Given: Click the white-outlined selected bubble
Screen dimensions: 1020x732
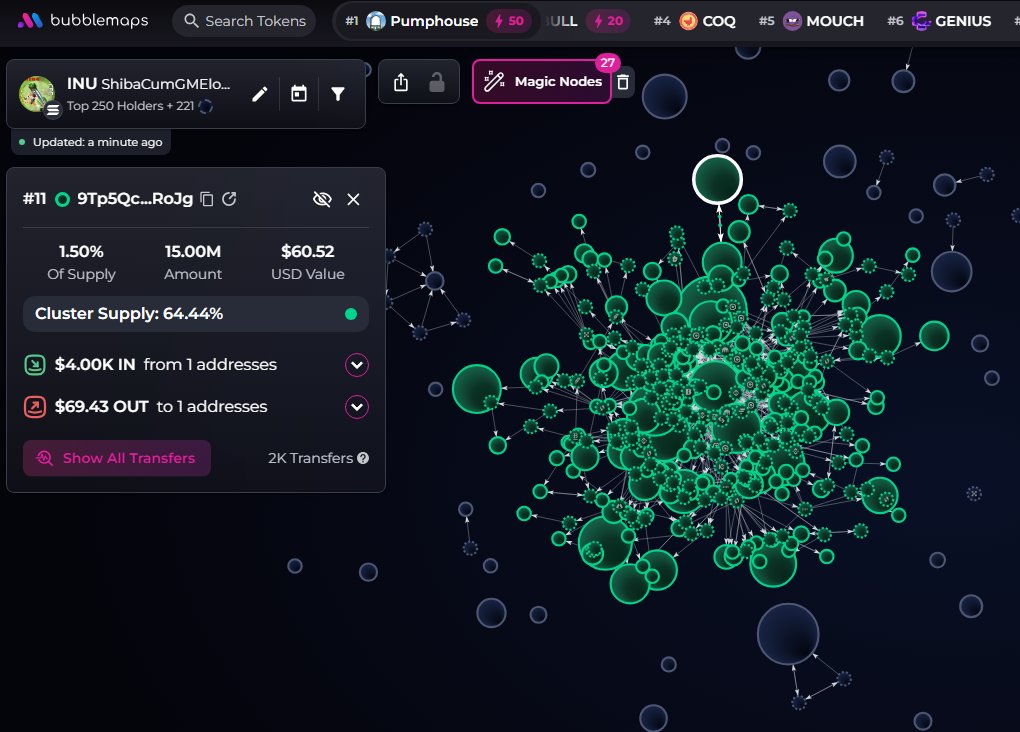Looking at the screenshot, I should [x=718, y=180].
